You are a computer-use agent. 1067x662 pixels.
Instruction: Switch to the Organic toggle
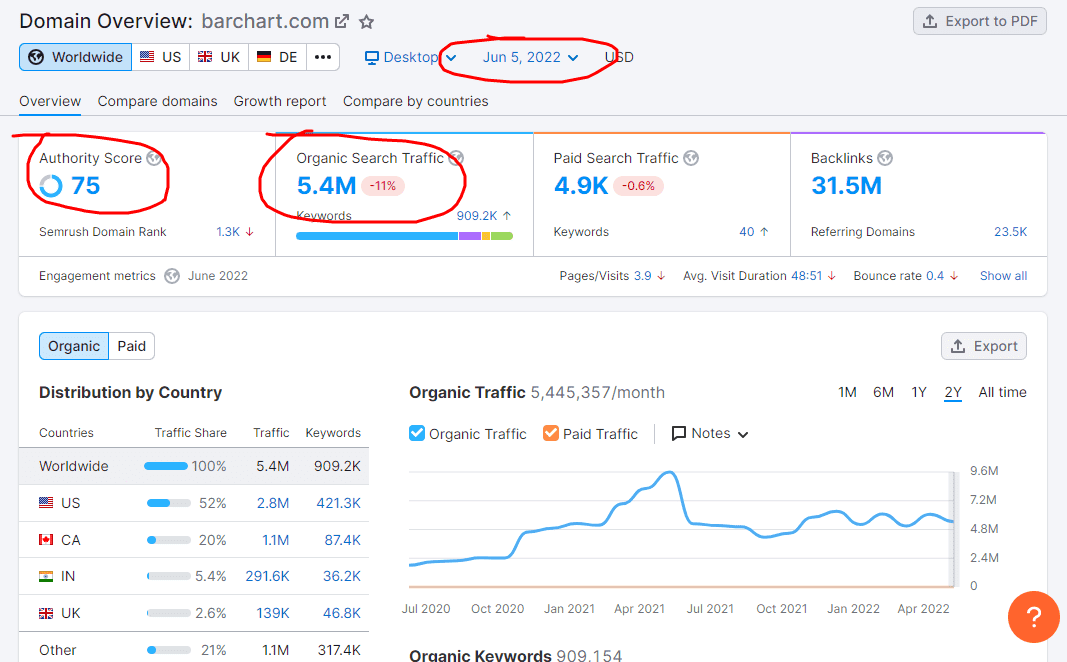[x=73, y=346]
